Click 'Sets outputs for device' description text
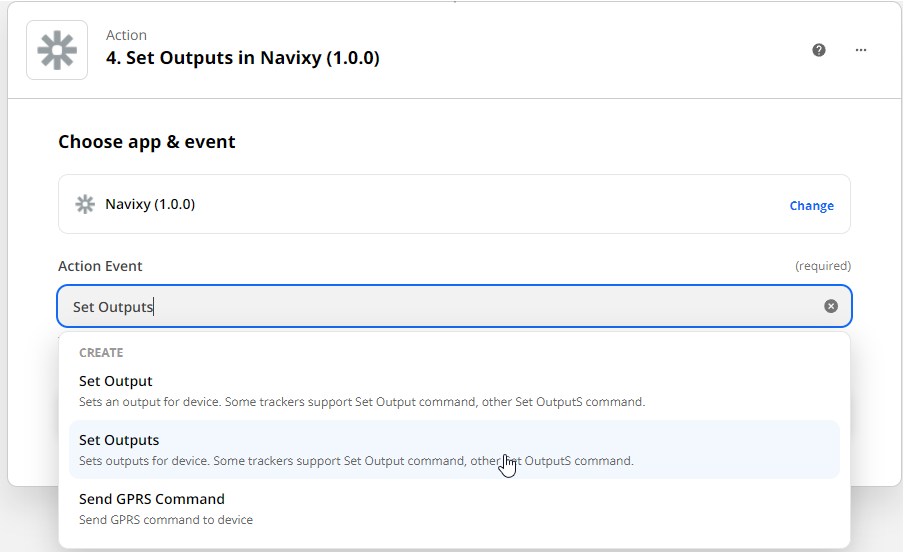The image size is (906, 553). pos(356,461)
